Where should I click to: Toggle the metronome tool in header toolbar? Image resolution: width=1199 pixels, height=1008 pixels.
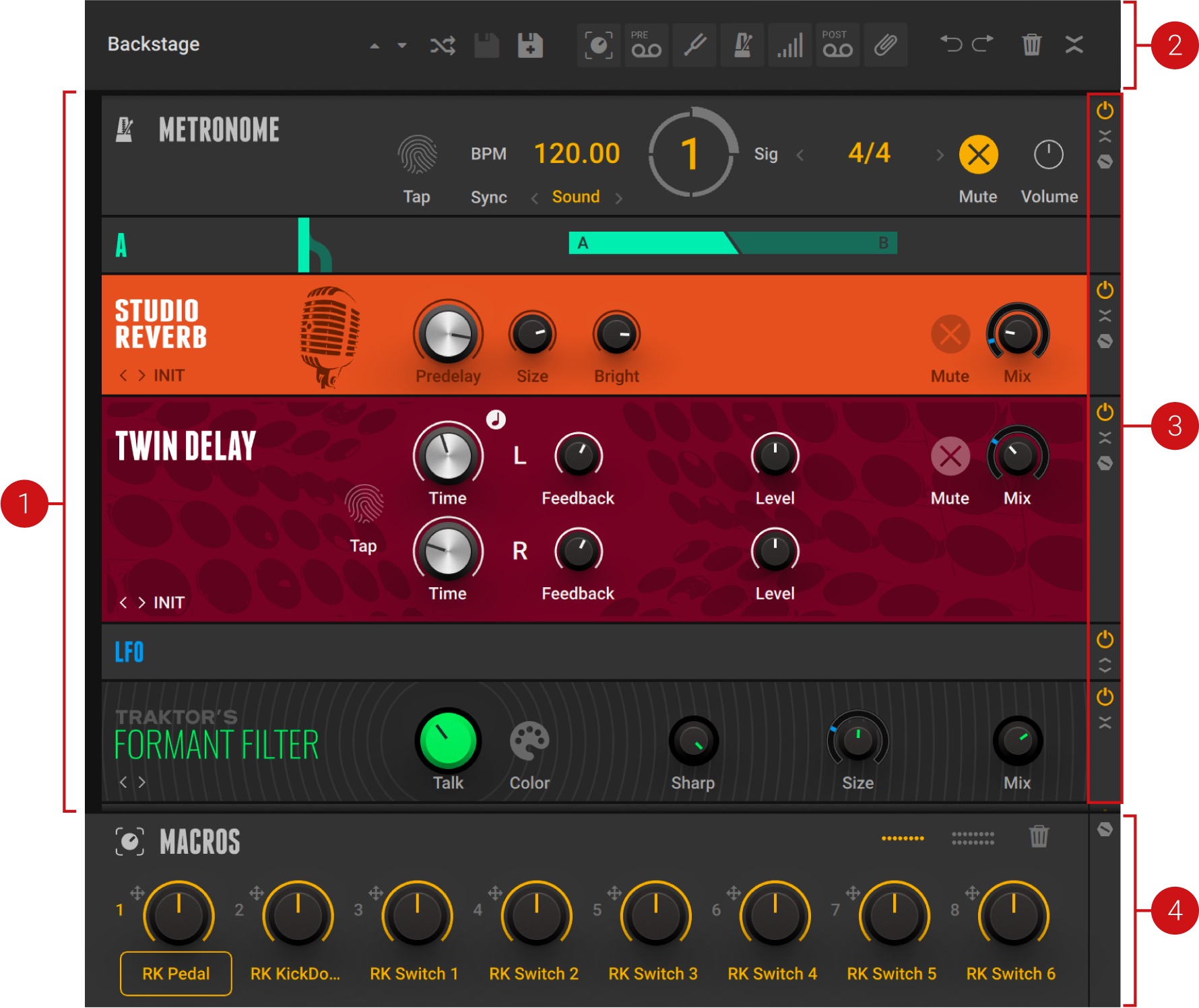(x=742, y=45)
